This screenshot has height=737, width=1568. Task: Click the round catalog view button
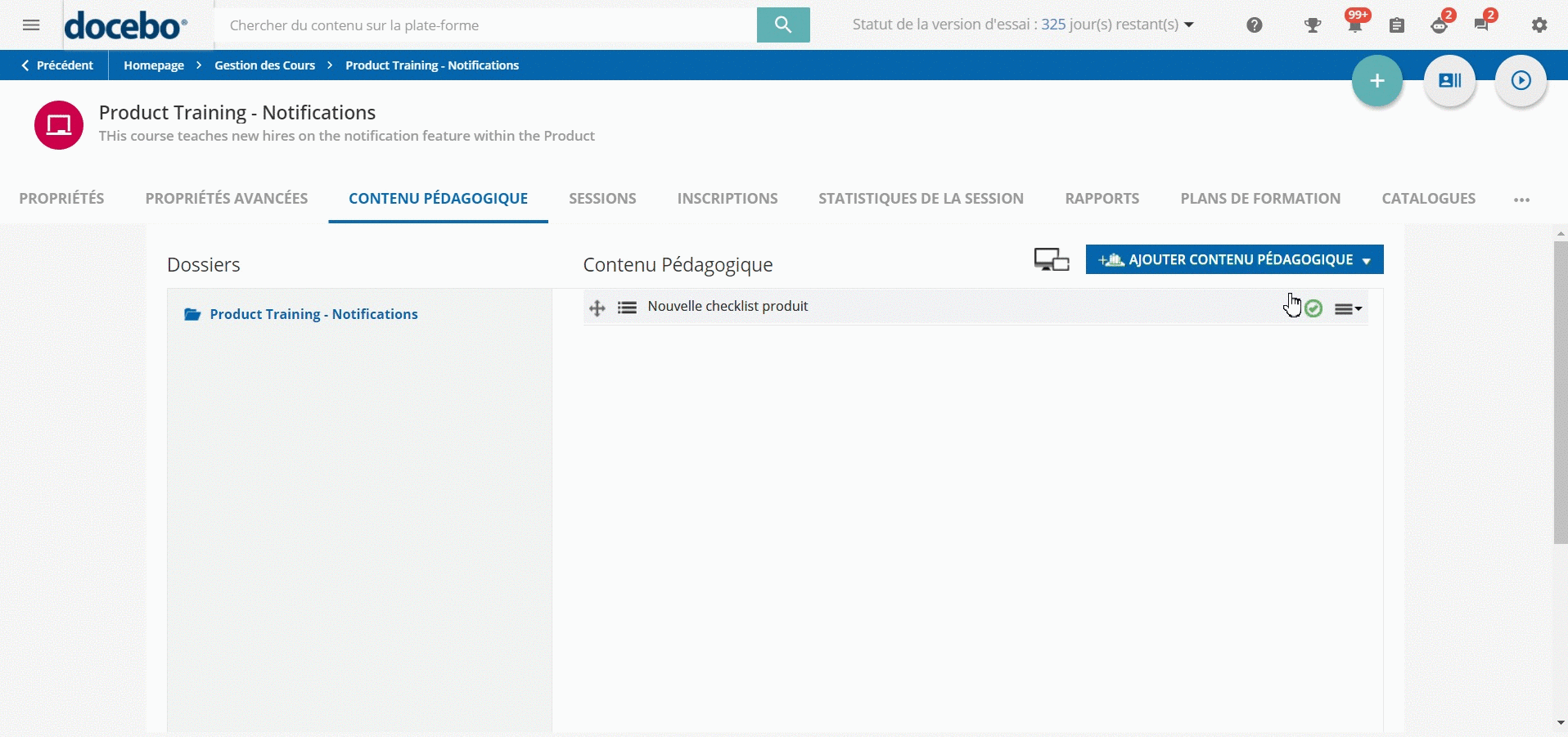pyautogui.click(x=1449, y=80)
